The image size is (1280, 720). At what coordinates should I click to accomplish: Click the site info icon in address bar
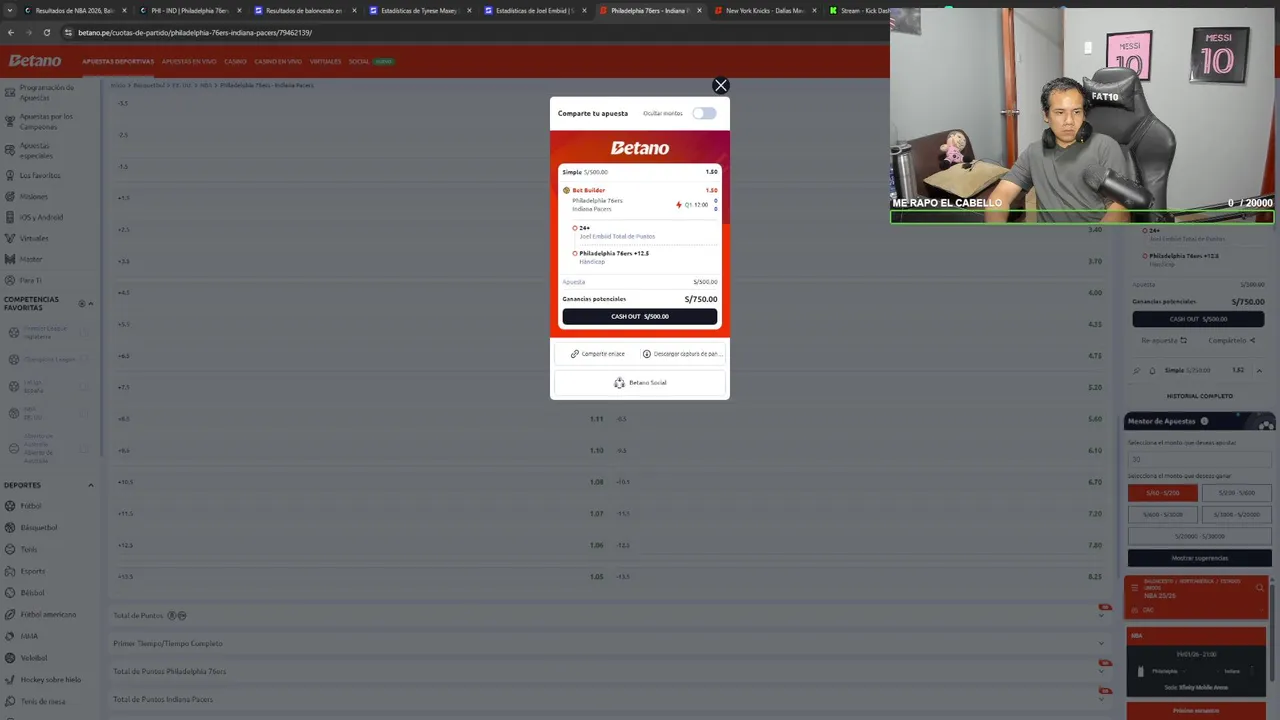68,32
